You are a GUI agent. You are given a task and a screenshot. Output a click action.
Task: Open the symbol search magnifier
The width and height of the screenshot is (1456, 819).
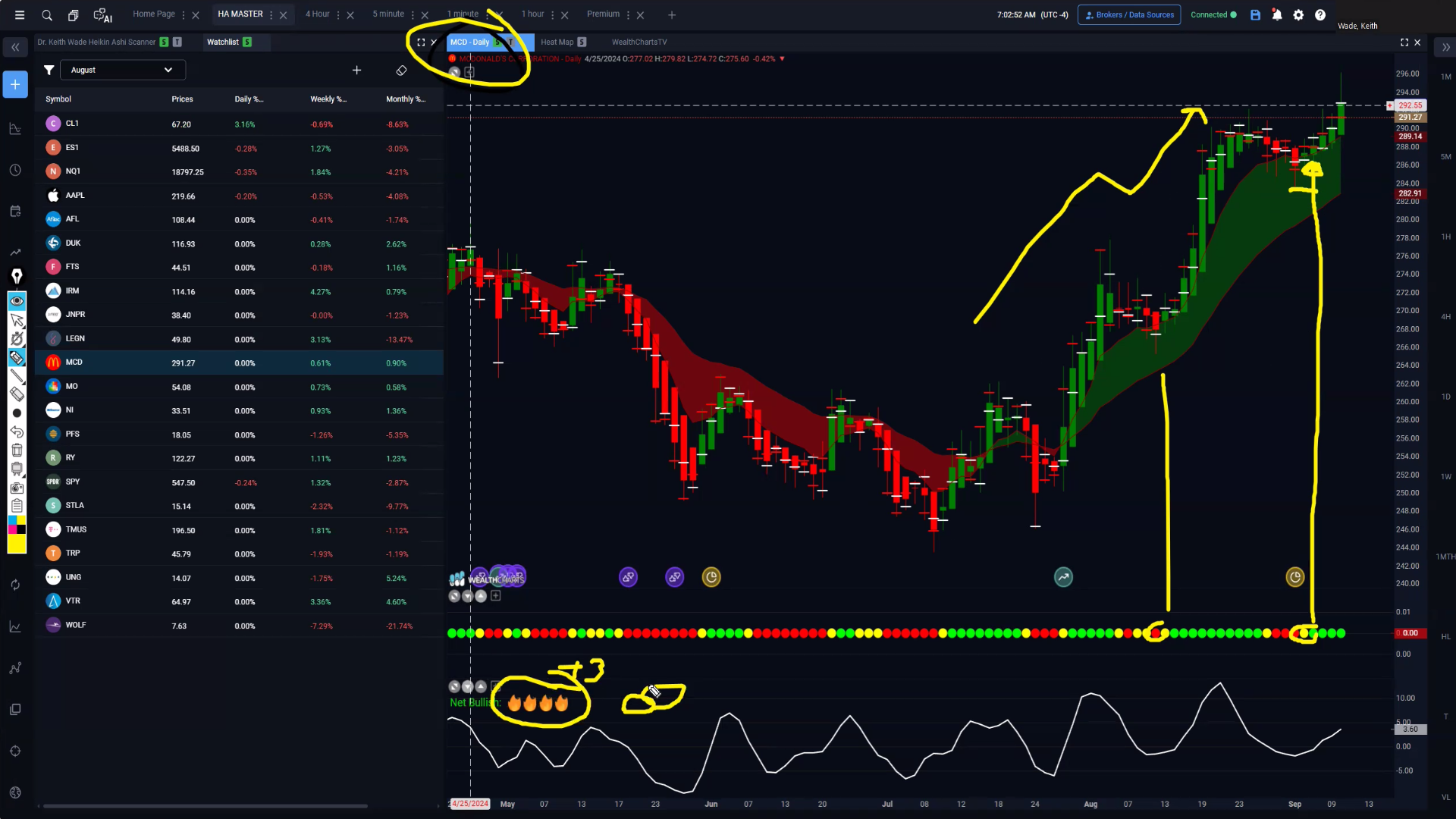coord(47,14)
